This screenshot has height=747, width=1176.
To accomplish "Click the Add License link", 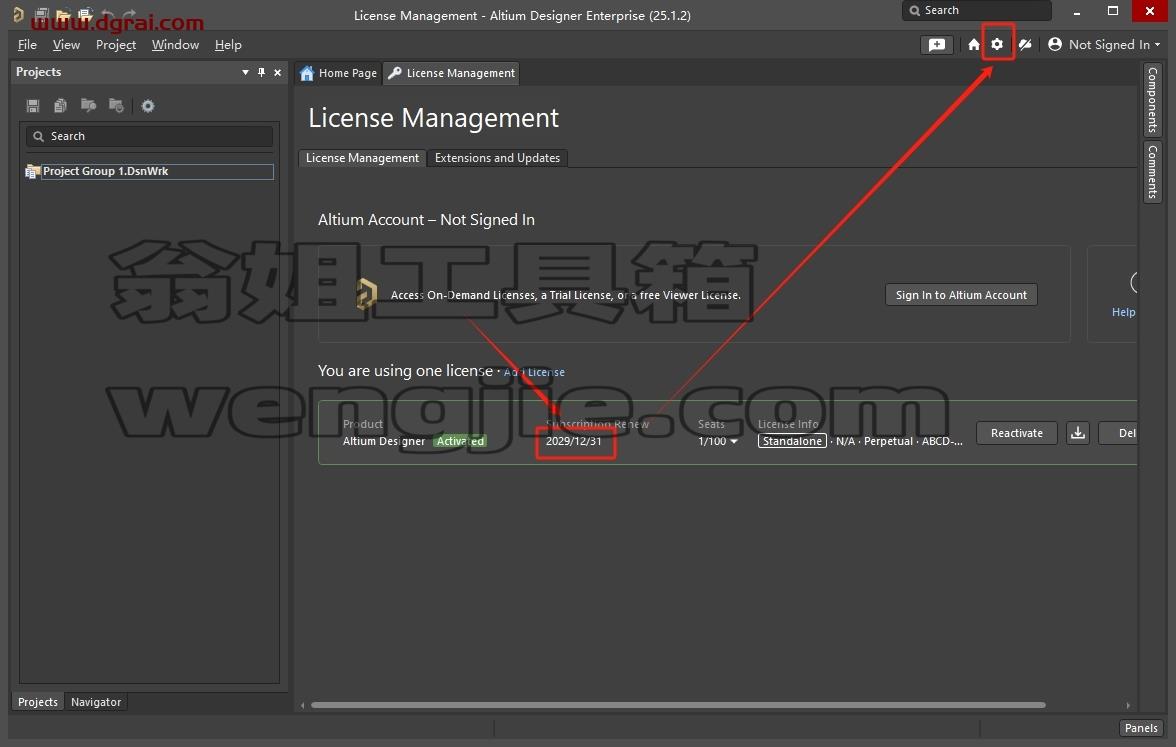I will coord(534,372).
